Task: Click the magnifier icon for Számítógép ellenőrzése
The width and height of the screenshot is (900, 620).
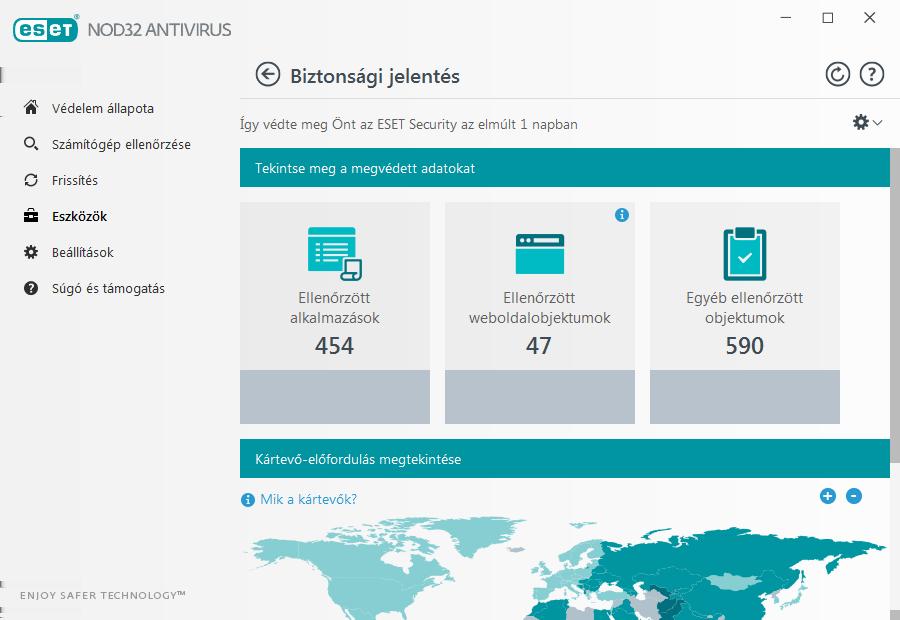Action: point(31,144)
